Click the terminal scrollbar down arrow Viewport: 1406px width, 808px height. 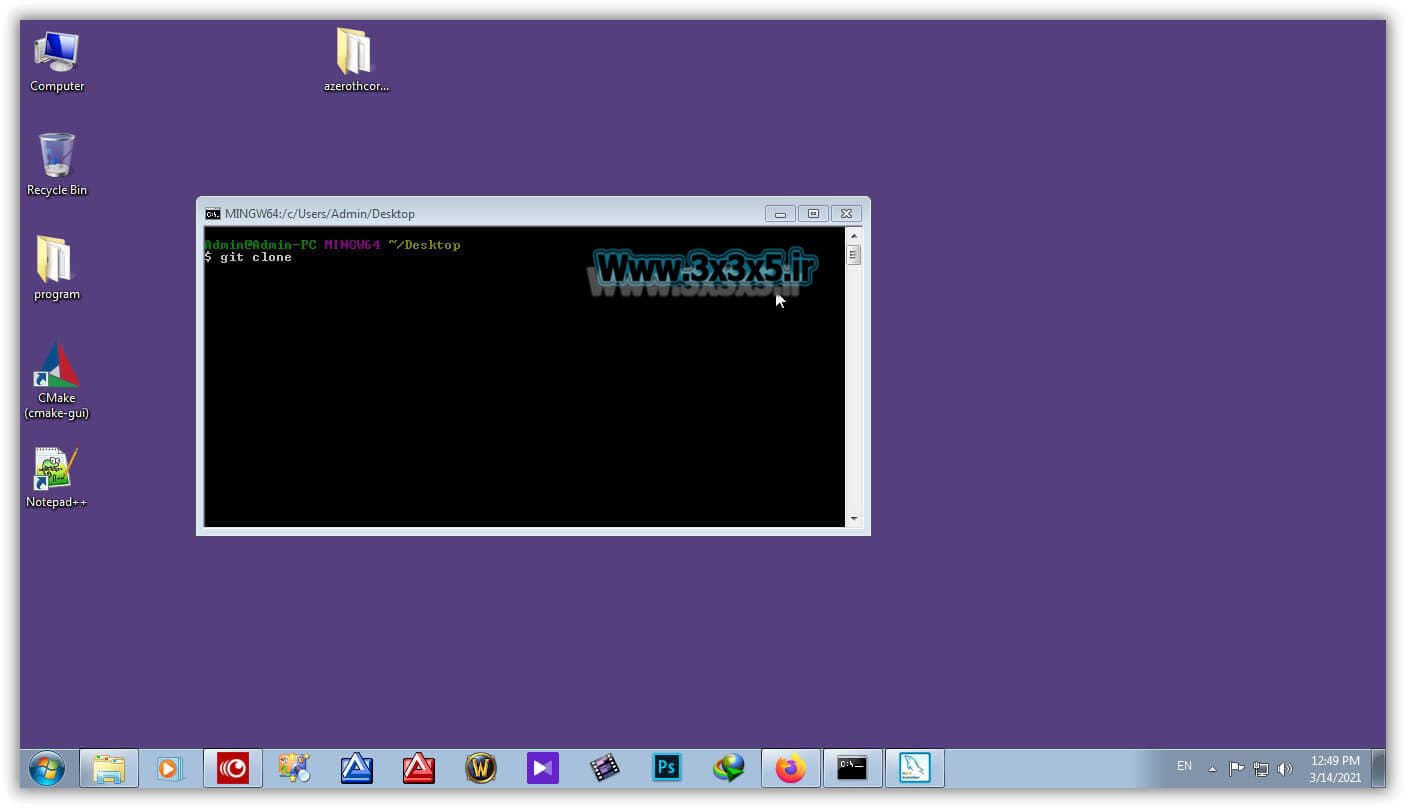coord(853,518)
